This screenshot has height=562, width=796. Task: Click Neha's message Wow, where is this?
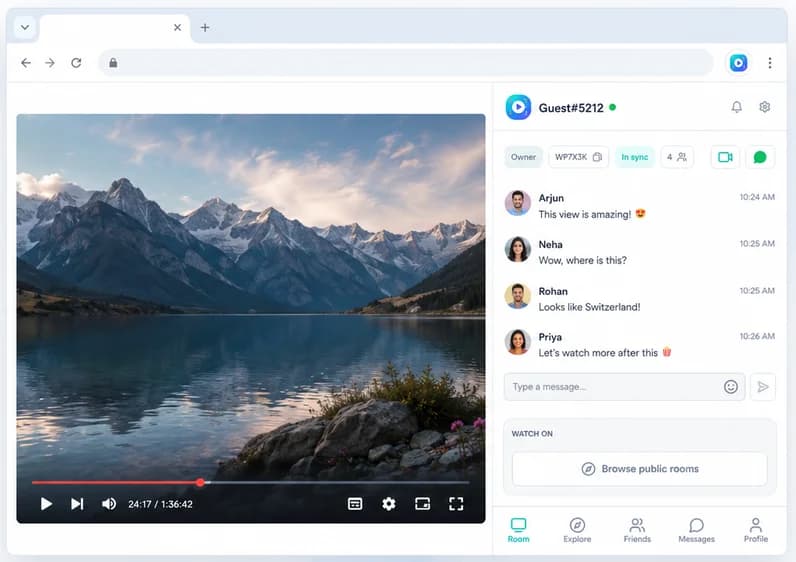tap(582, 260)
